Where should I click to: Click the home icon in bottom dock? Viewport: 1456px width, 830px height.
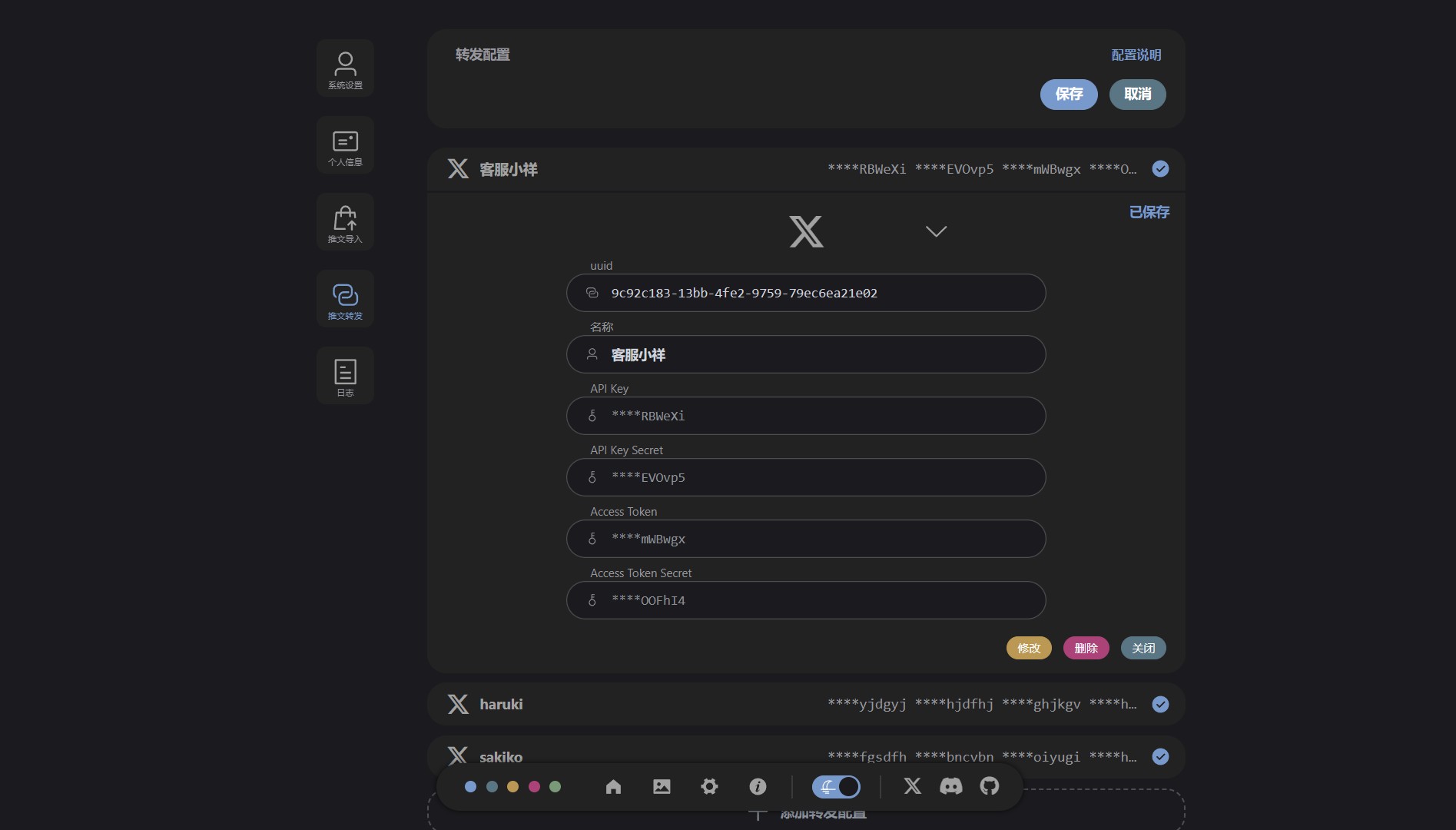click(x=613, y=786)
